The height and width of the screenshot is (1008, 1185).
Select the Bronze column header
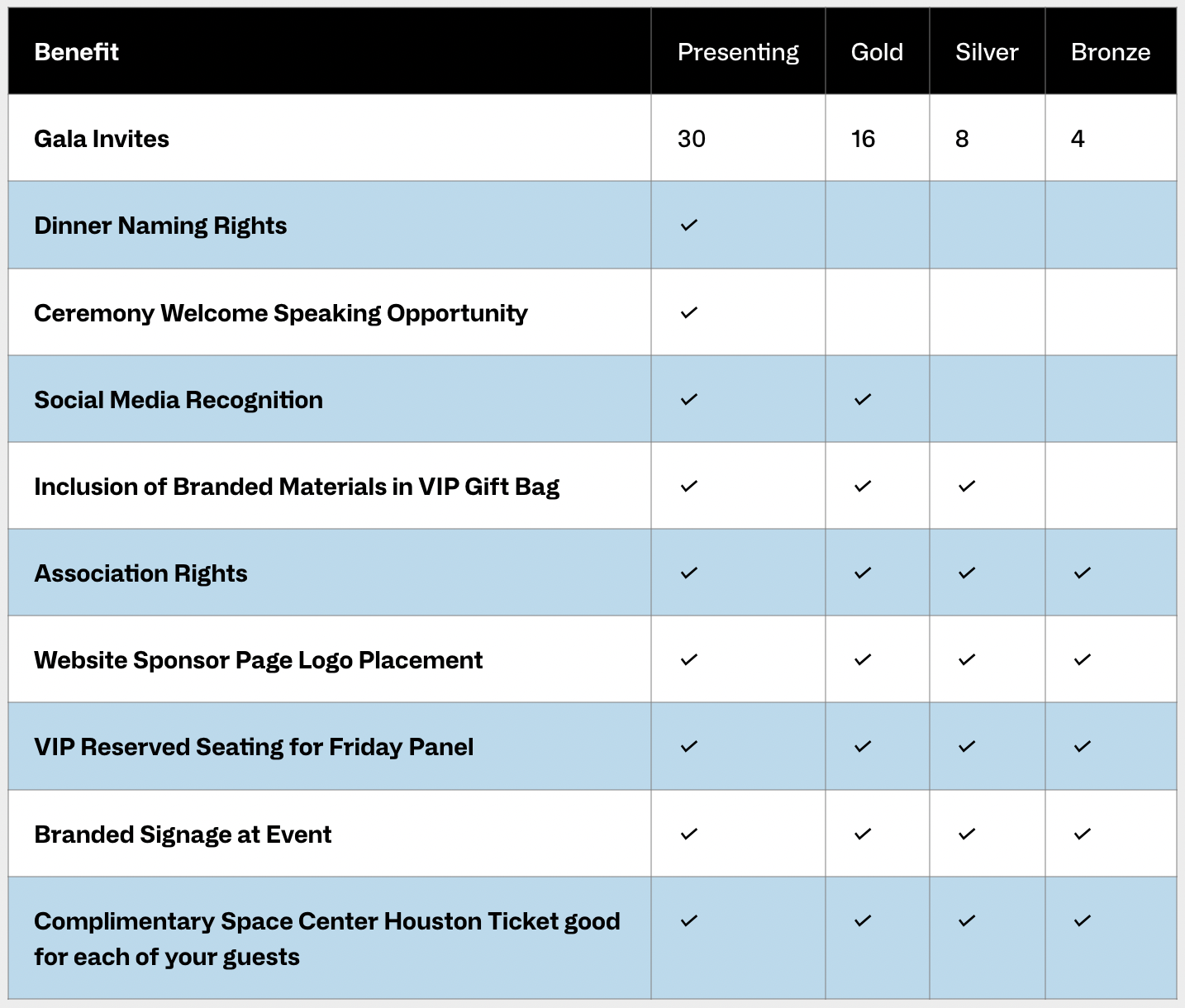tap(1111, 52)
